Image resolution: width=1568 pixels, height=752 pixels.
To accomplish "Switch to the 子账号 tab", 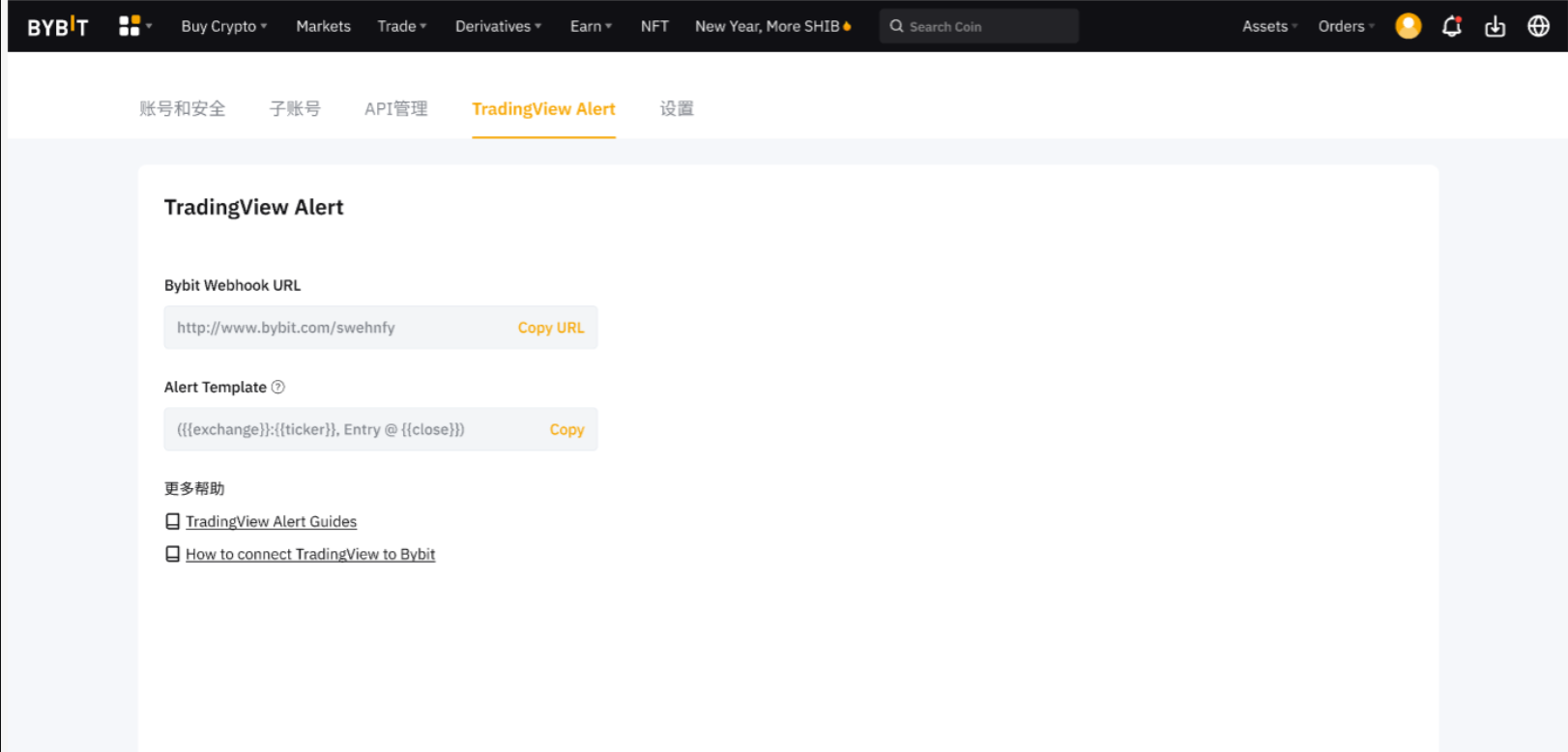I will click(x=295, y=109).
